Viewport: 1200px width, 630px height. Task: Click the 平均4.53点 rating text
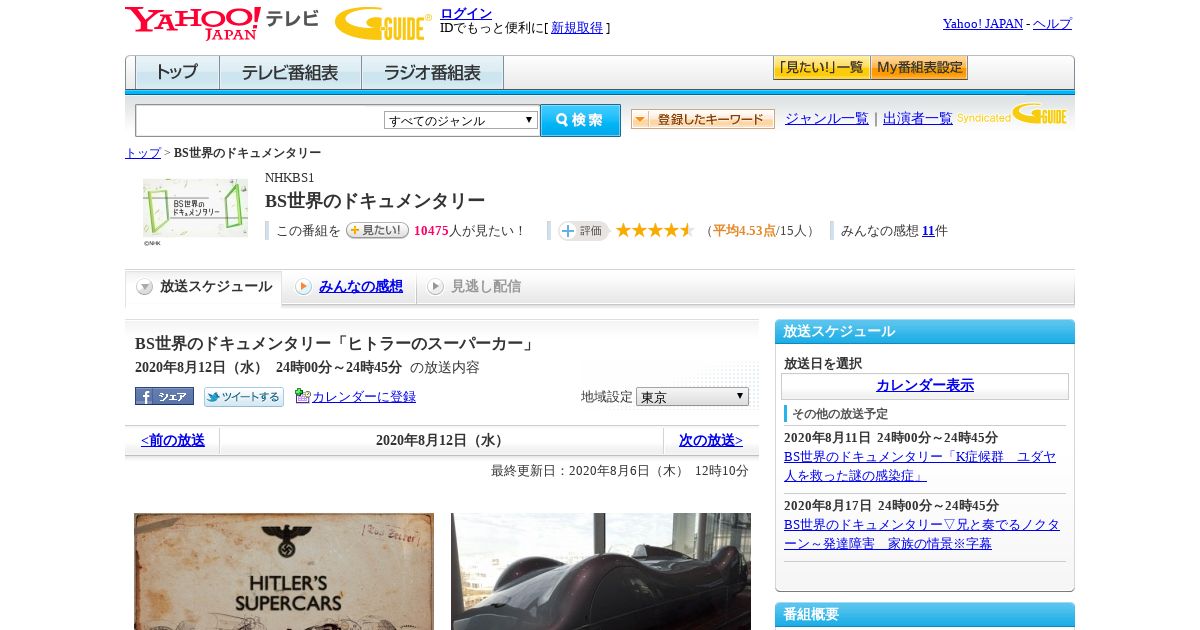(x=744, y=231)
